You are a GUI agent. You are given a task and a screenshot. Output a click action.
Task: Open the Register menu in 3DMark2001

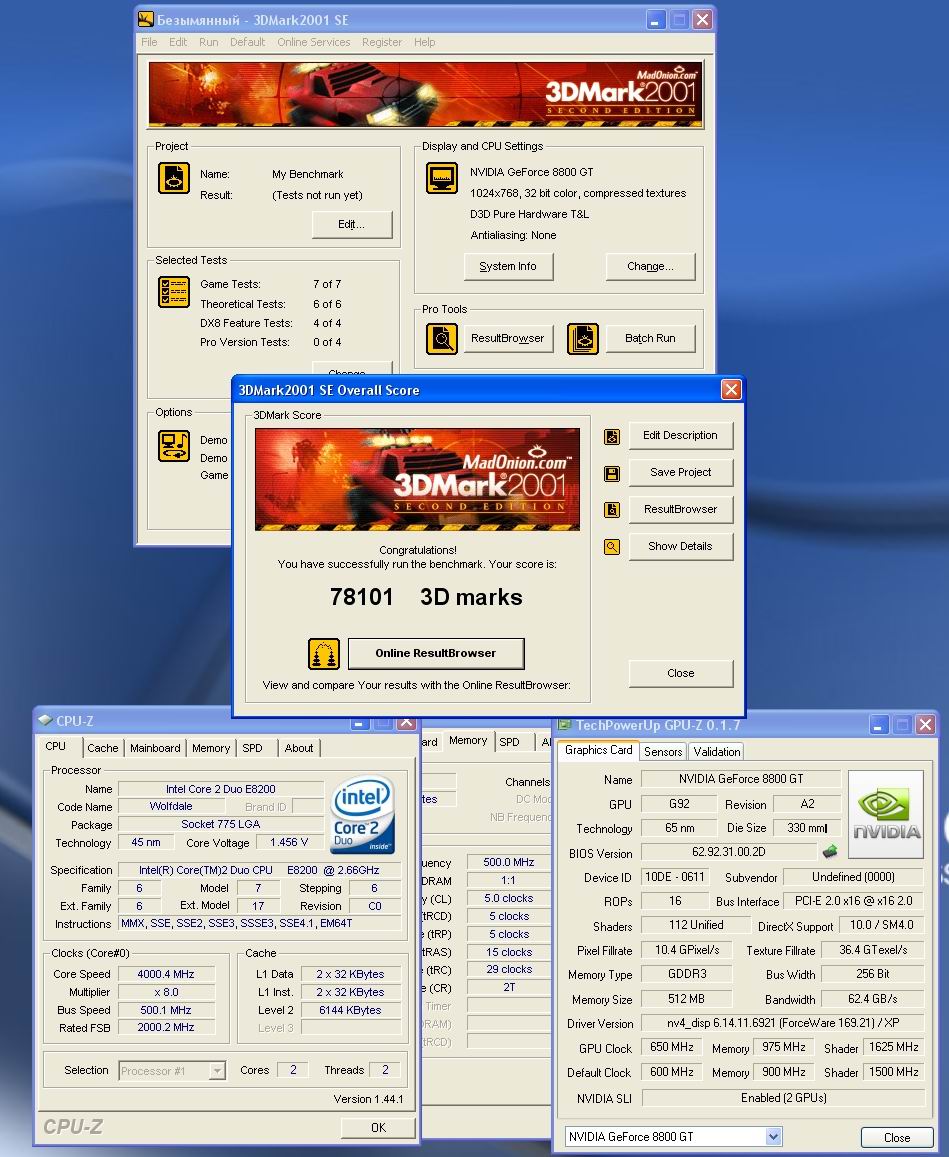click(x=382, y=42)
